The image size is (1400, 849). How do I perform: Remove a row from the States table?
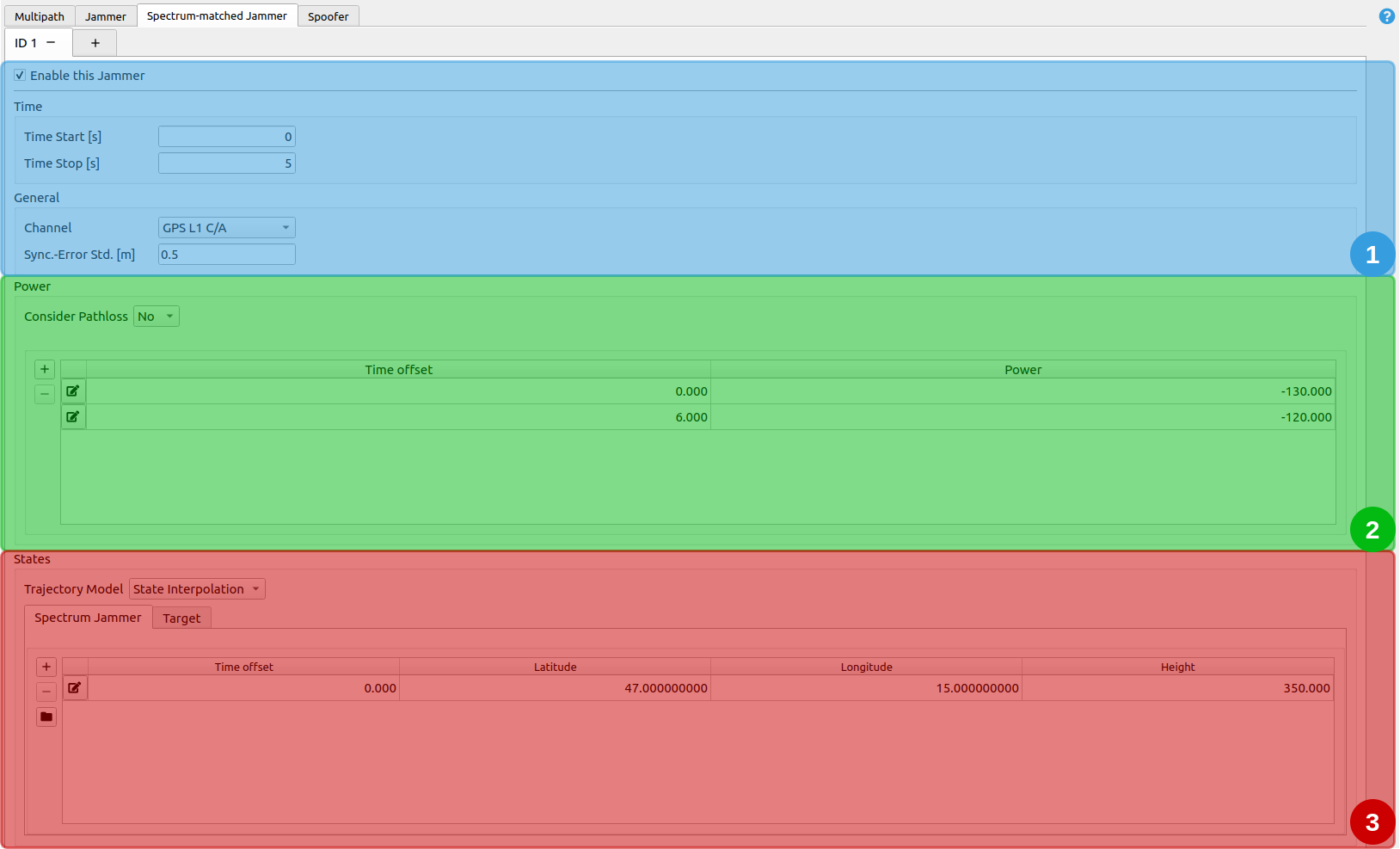[x=46, y=692]
